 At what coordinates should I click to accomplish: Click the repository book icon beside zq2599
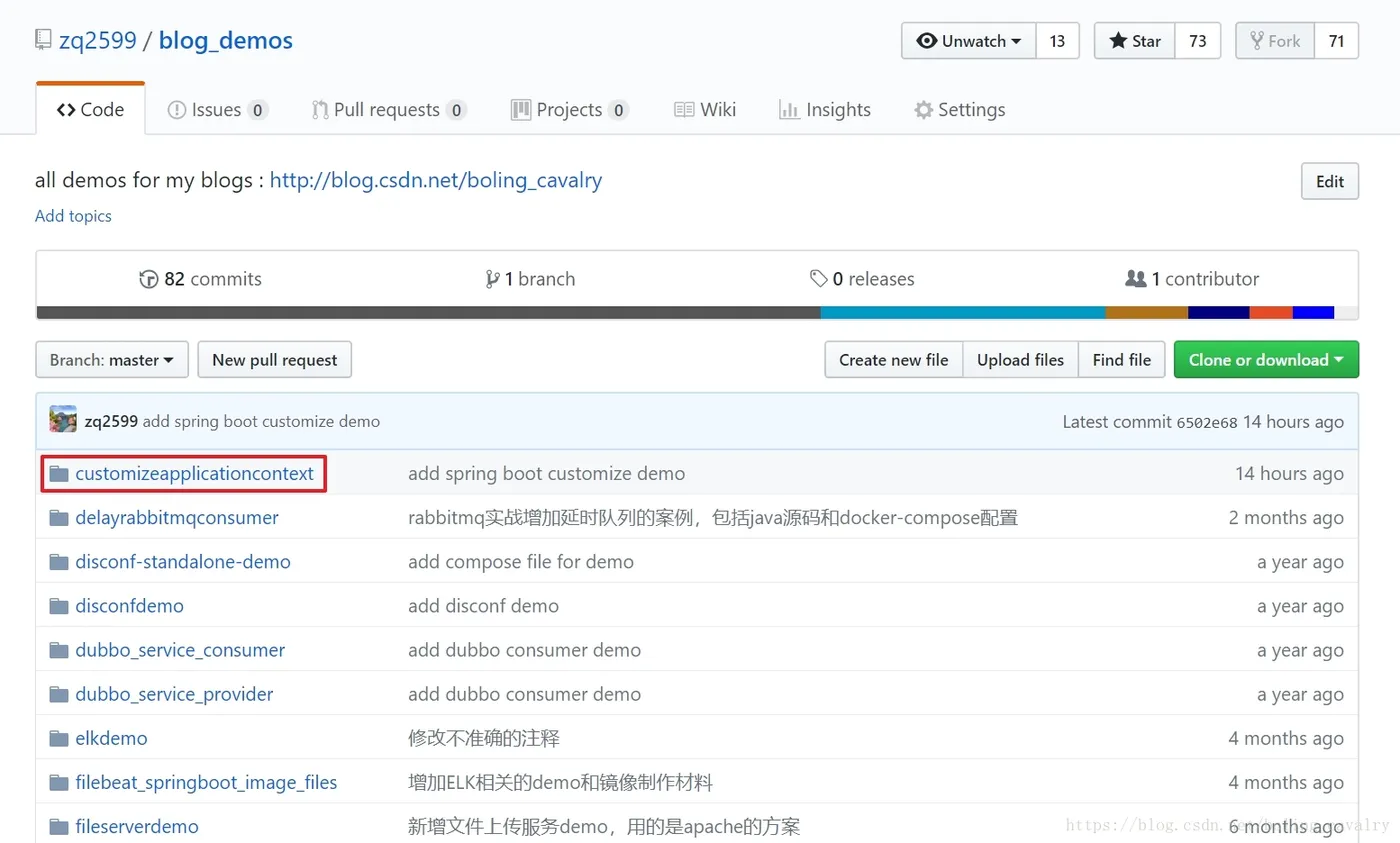43,40
